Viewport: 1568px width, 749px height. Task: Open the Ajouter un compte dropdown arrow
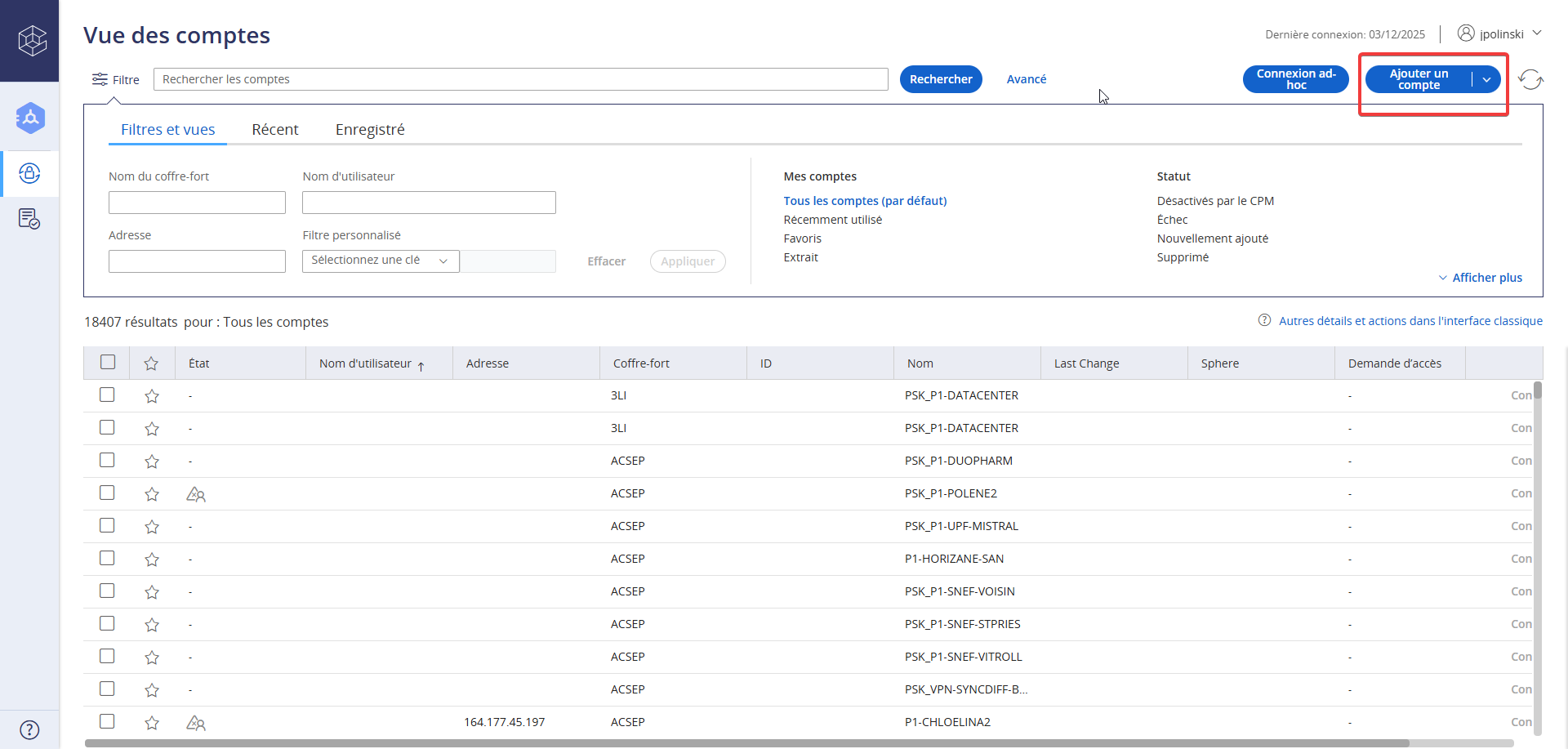coord(1486,79)
